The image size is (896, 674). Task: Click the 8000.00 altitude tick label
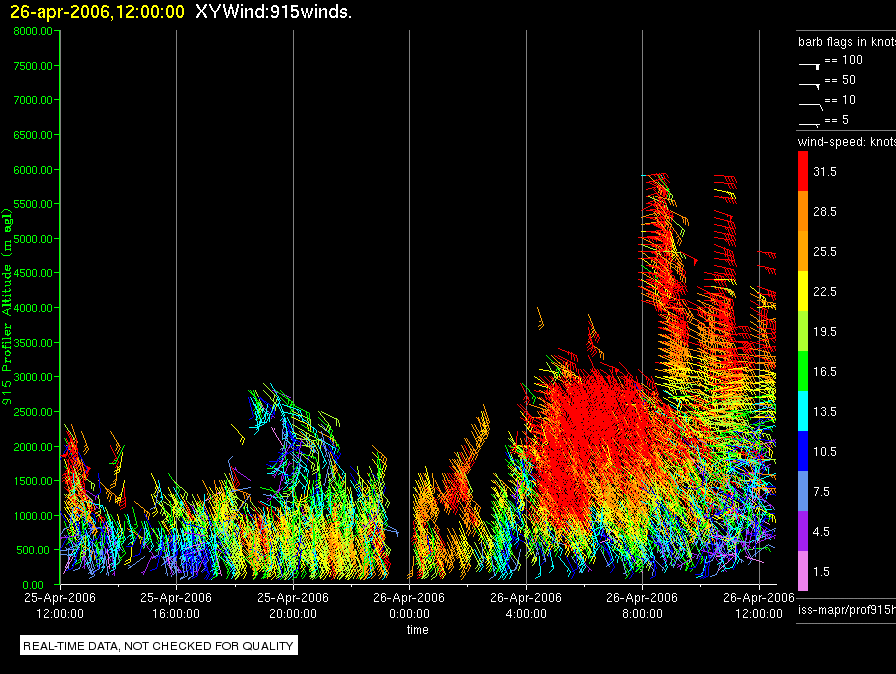(x=33, y=31)
